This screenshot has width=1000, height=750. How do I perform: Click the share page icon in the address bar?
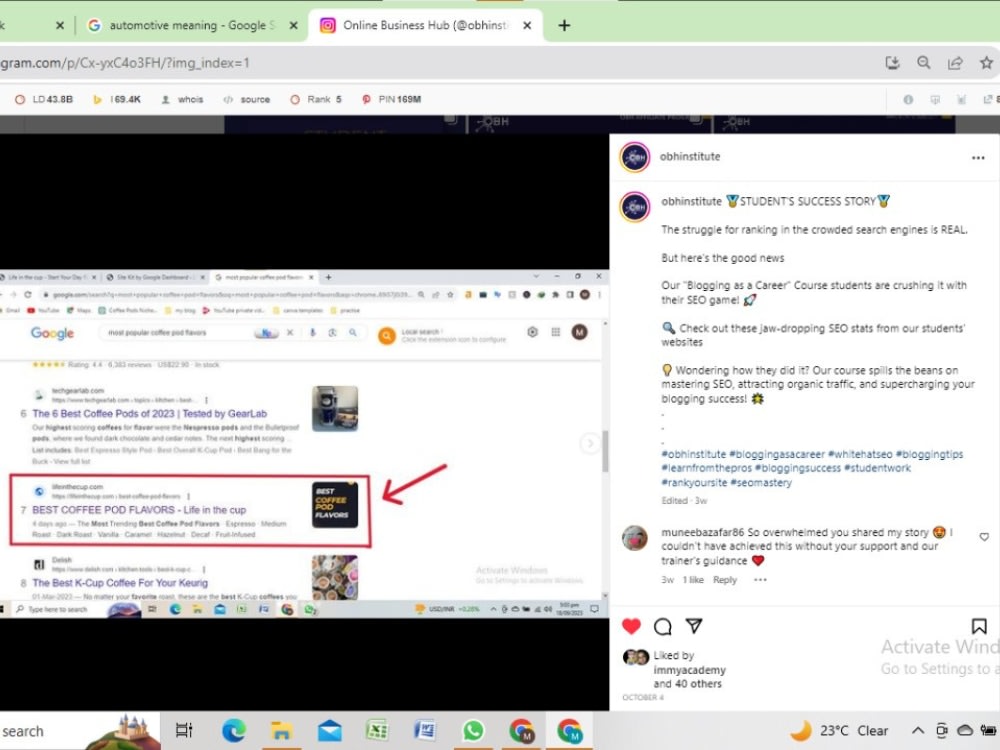pos(955,62)
